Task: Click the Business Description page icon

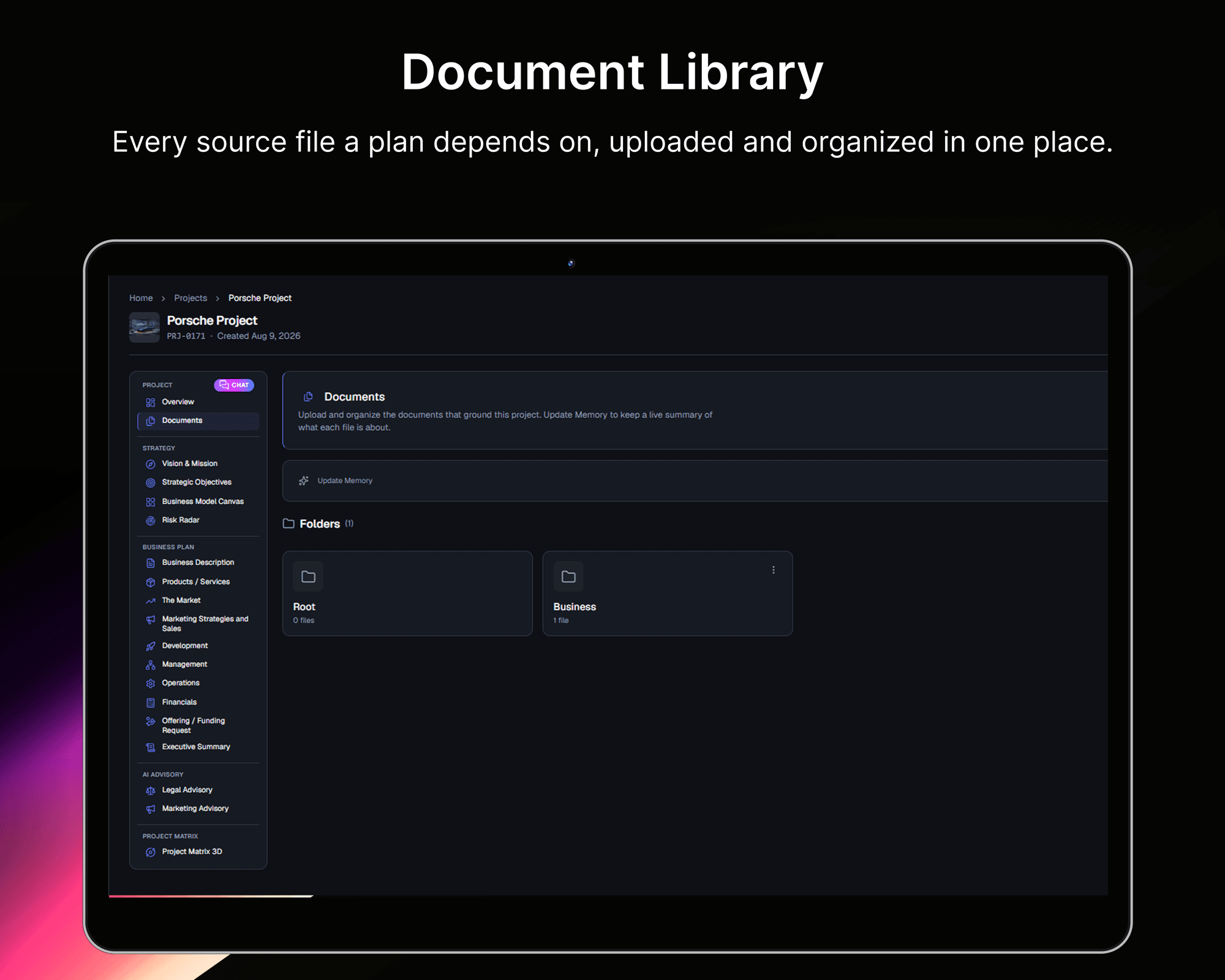Action: [151, 563]
